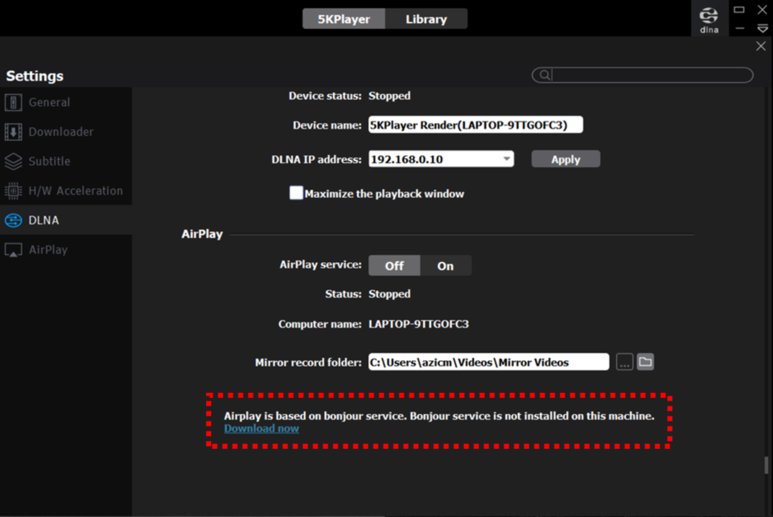Click the Mirror record folder path field
The height and width of the screenshot is (517, 773).
click(x=489, y=362)
